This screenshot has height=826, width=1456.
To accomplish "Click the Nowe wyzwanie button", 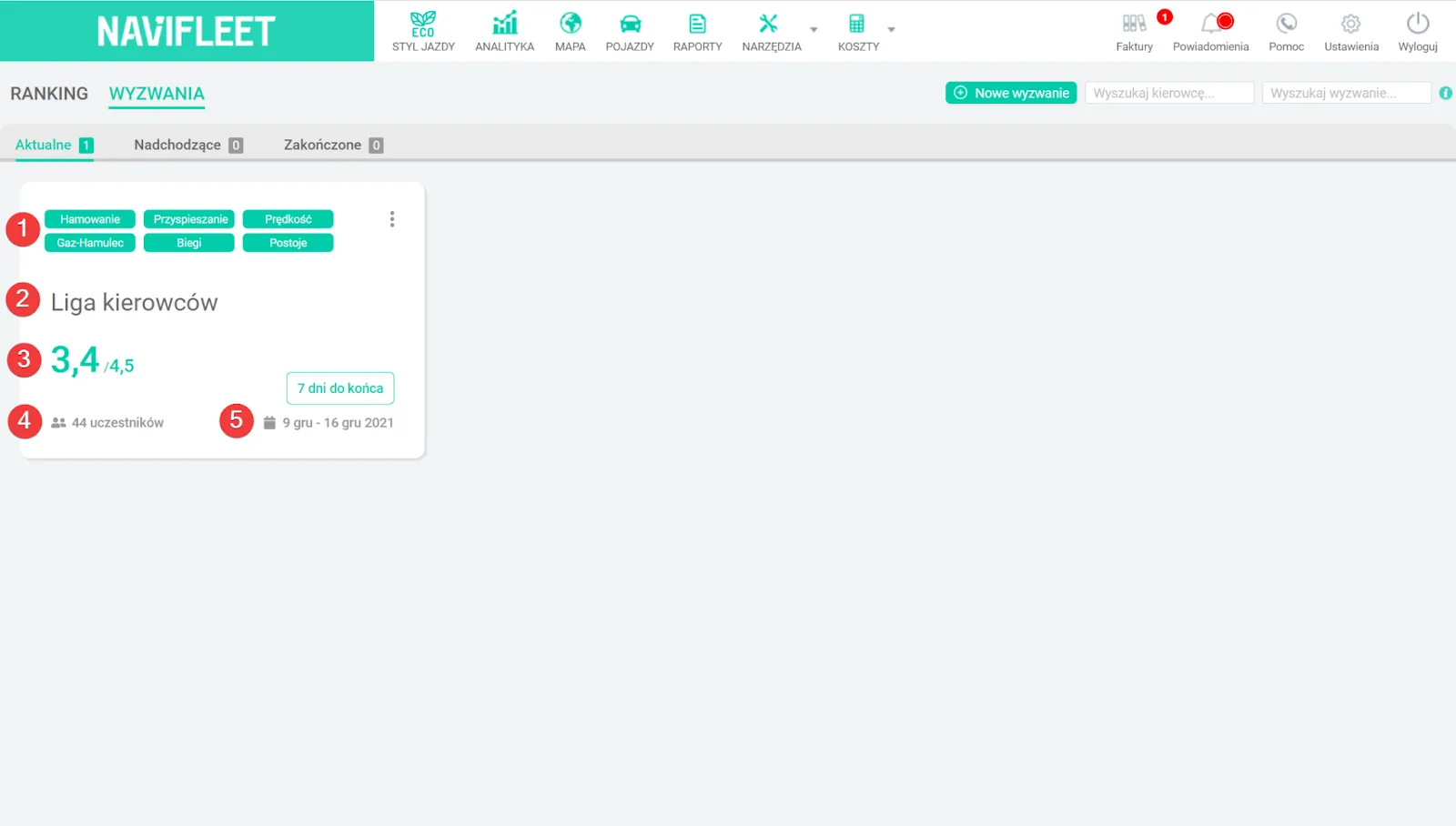I will pos(1011,93).
